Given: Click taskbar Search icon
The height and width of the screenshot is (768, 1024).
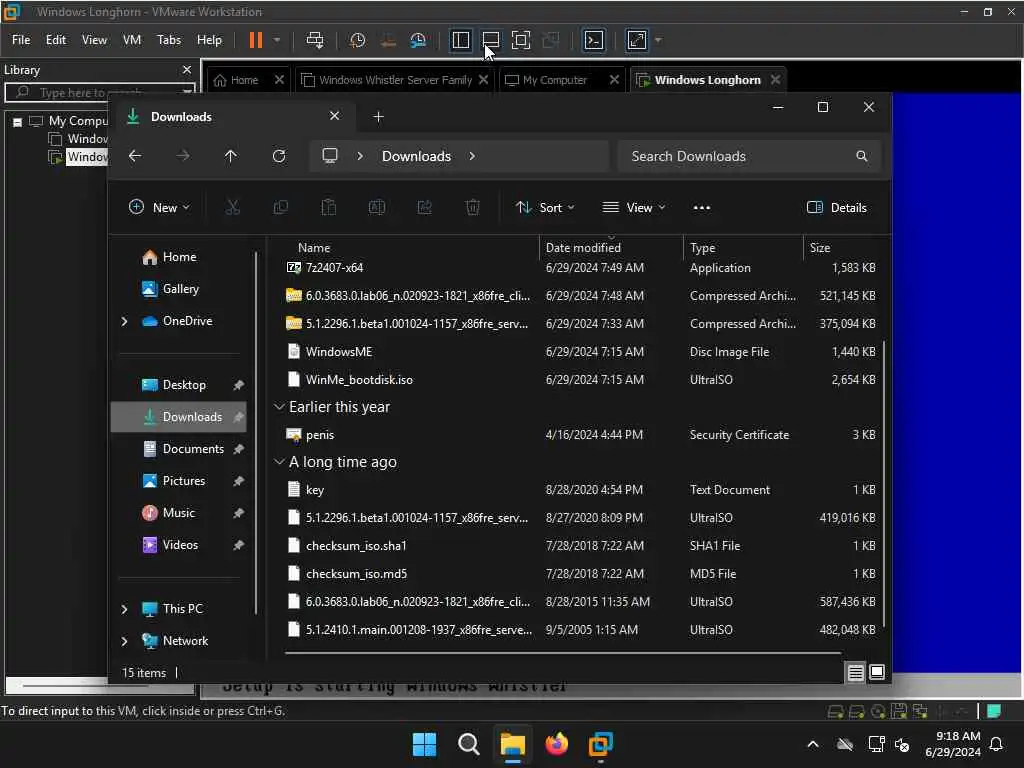Looking at the screenshot, I should click(x=469, y=744).
